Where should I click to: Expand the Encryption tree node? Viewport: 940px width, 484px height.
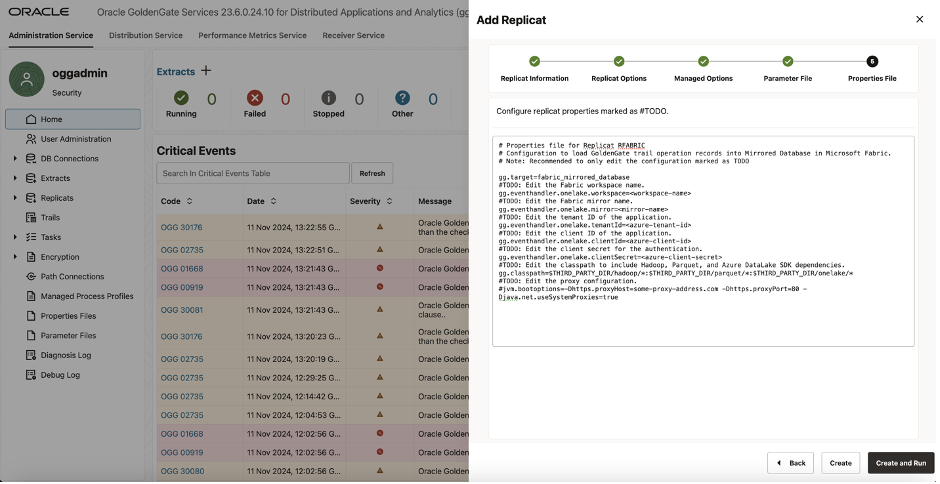click(15, 257)
